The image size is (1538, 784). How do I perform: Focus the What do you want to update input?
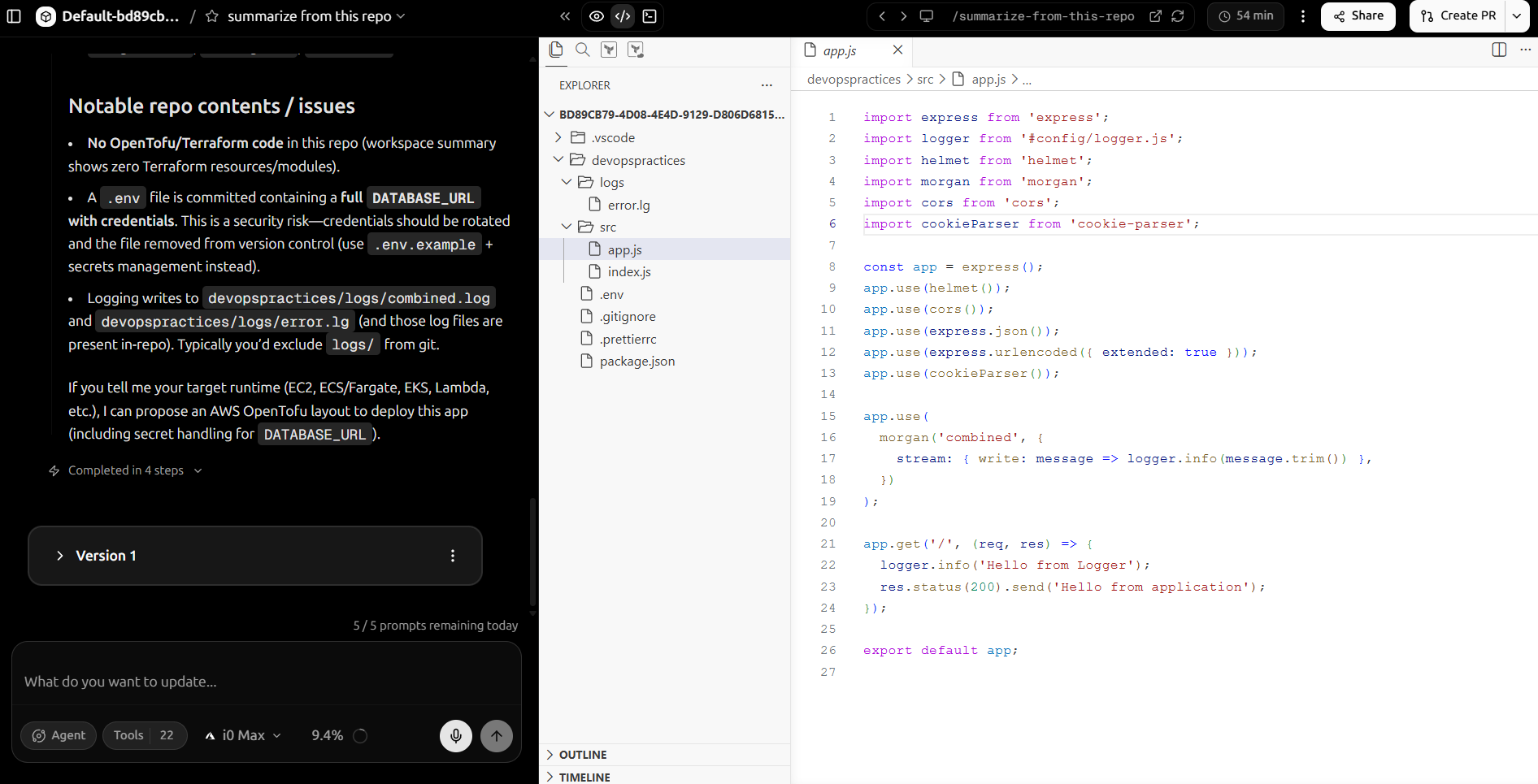point(267,682)
